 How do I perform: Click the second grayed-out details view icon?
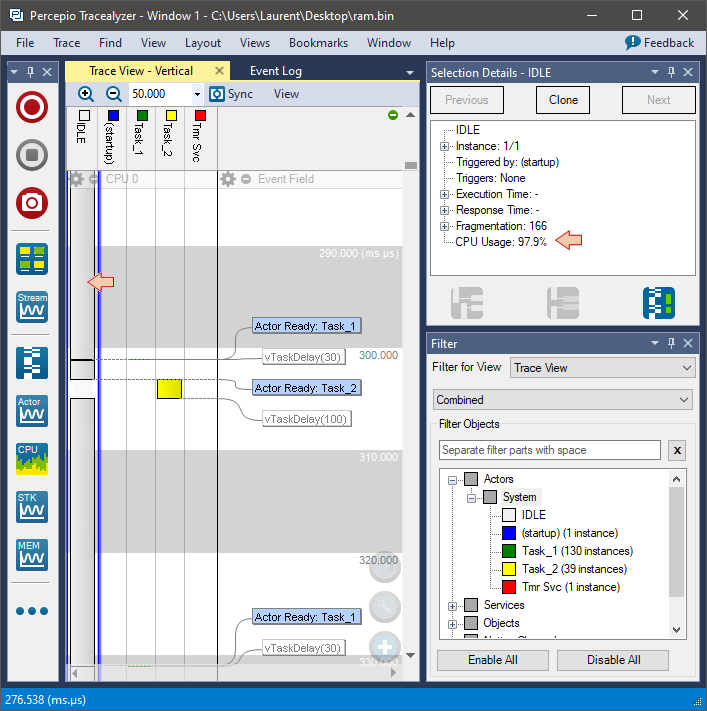click(x=563, y=303)
